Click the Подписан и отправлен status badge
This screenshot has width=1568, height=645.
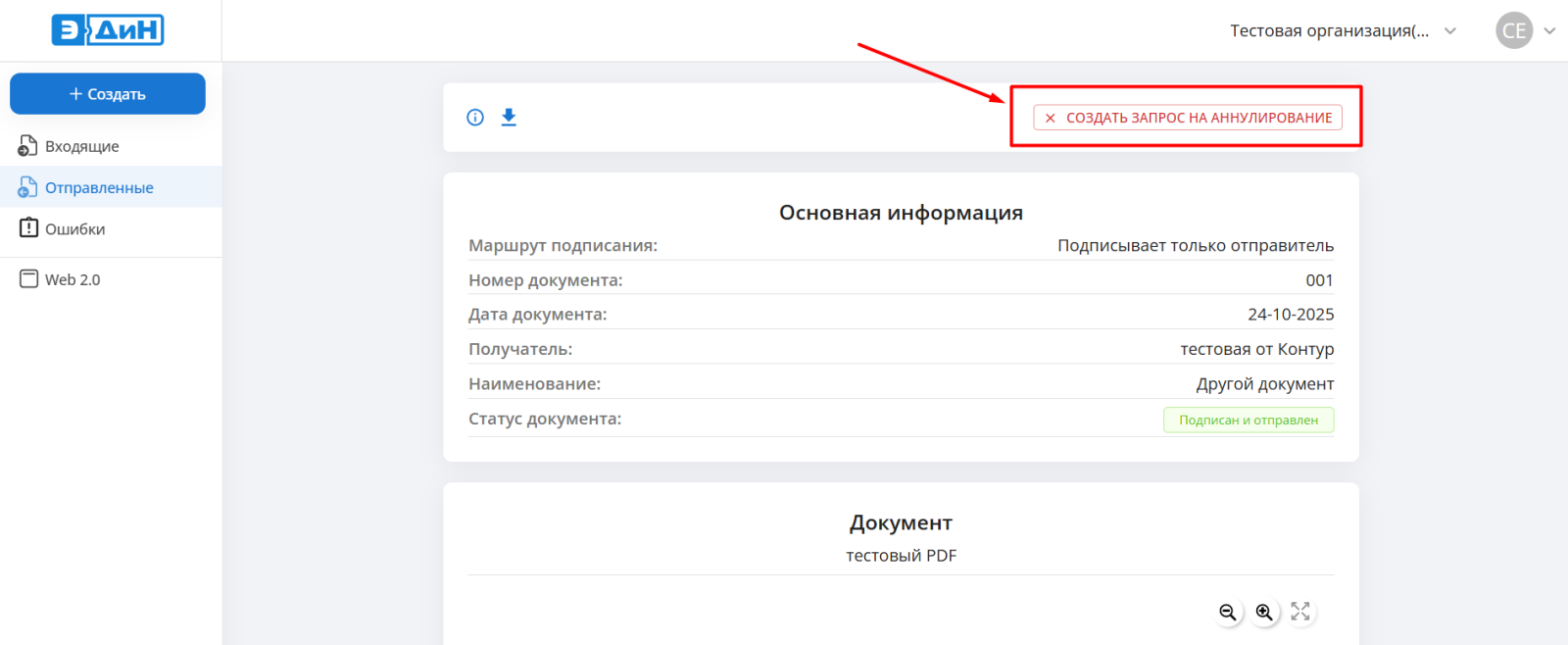pyautogui.click(x=1248, y=420)
